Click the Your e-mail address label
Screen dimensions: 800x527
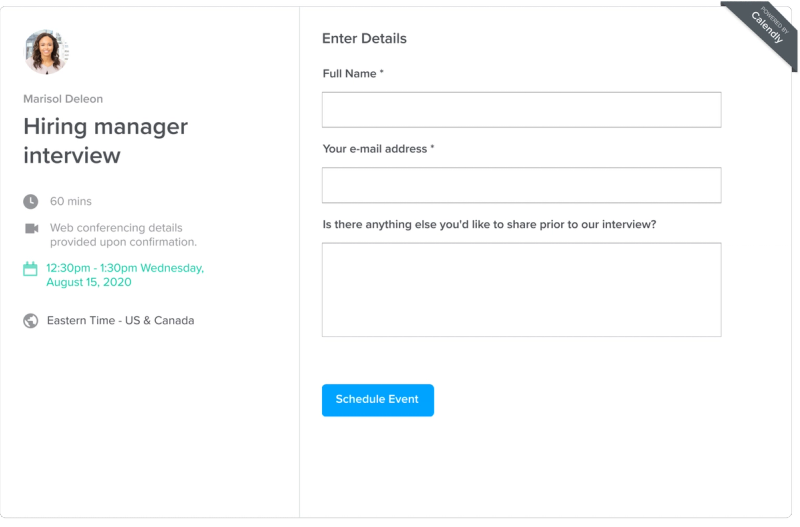tap(378, 149)
